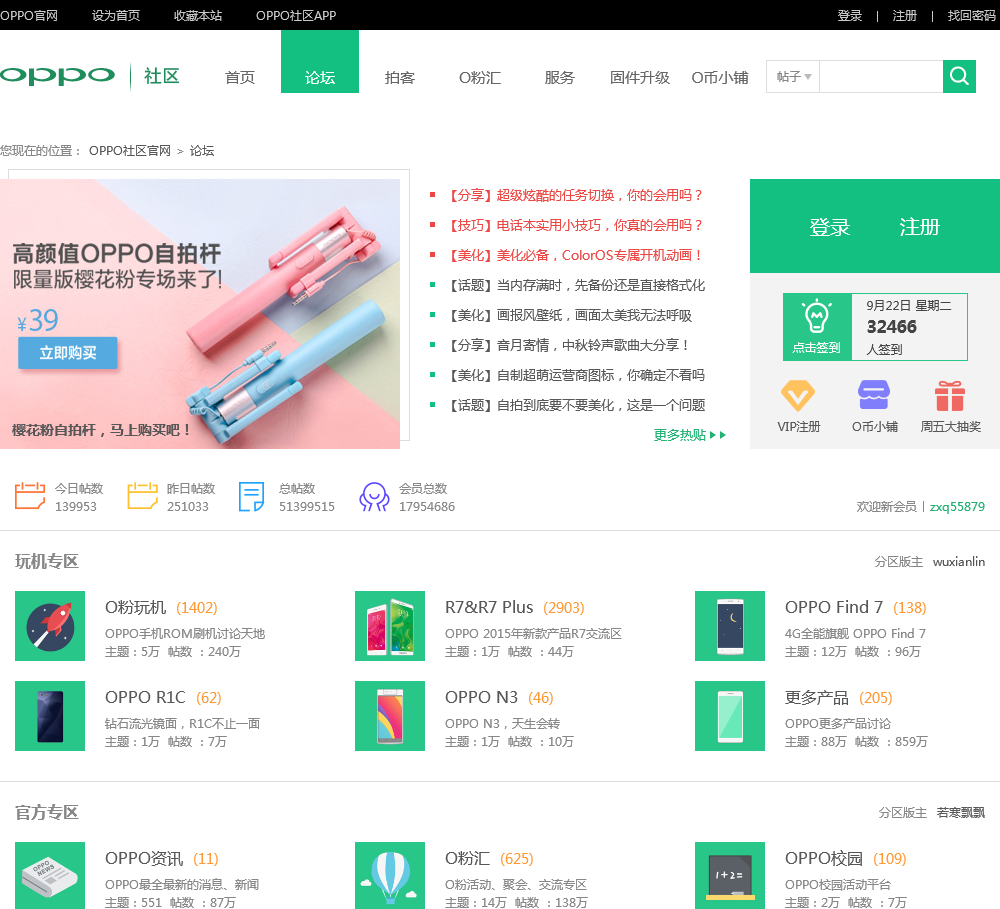
Task: Open the O粉汇 hot air balloon icon
Action: (390, 876)
